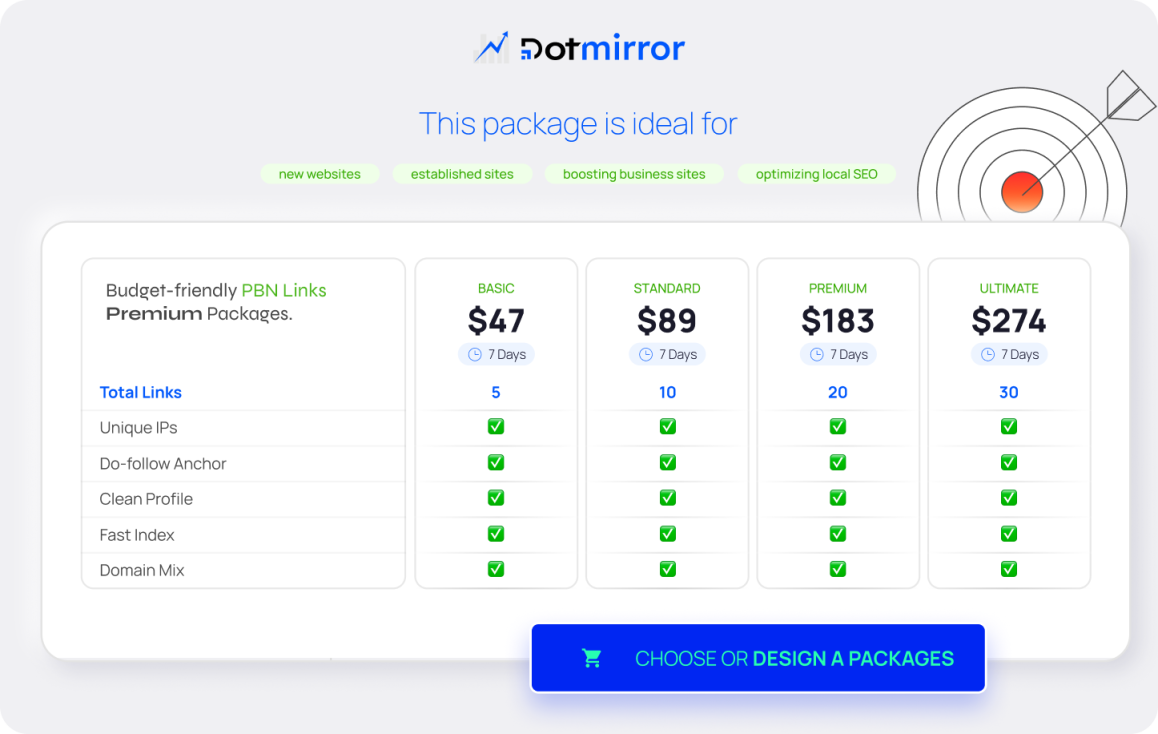Click Domain Mix checkmark in Premium column

(837, 569)
